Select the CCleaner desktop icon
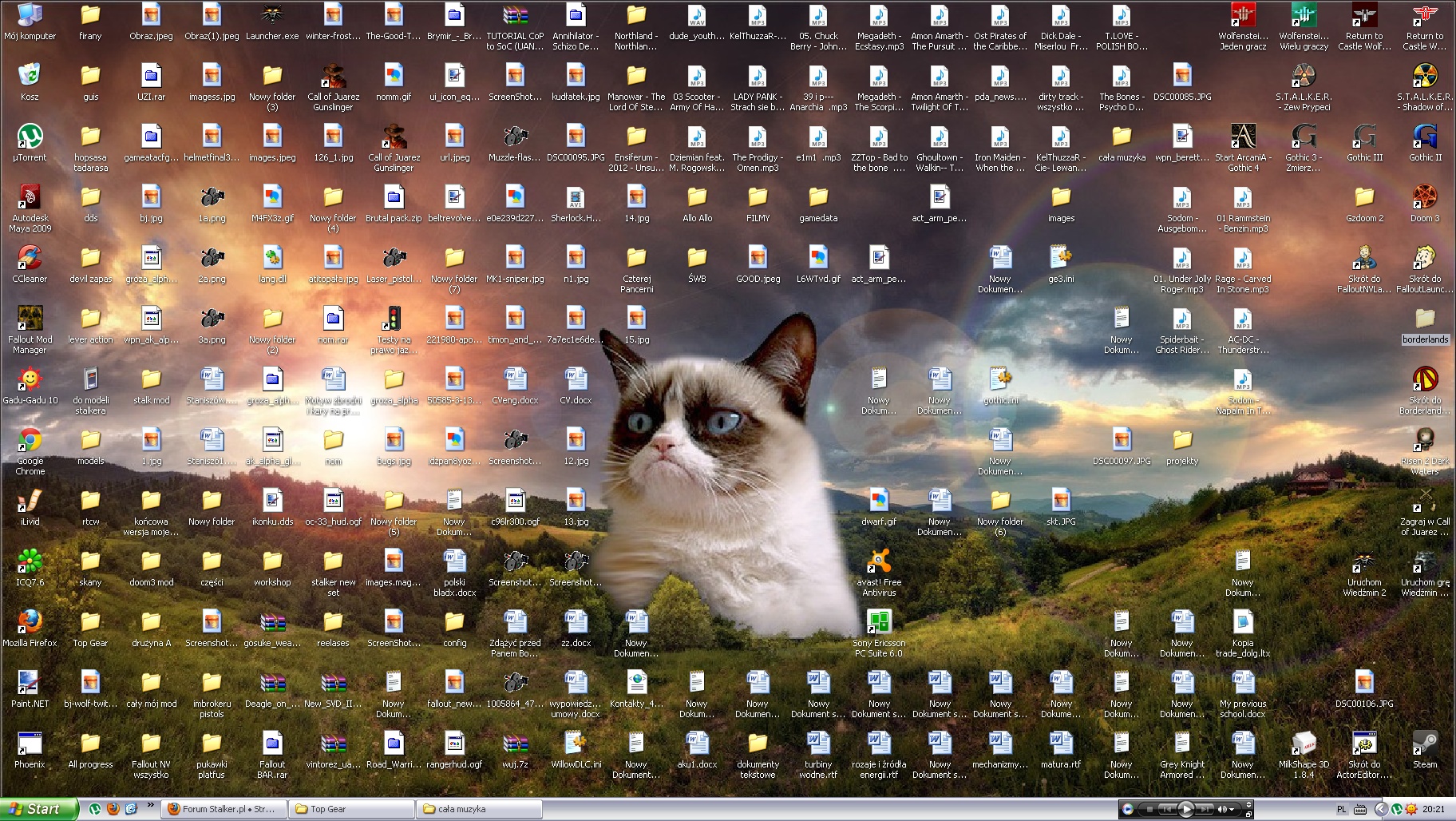The image size is (1456, 821). 30,264
